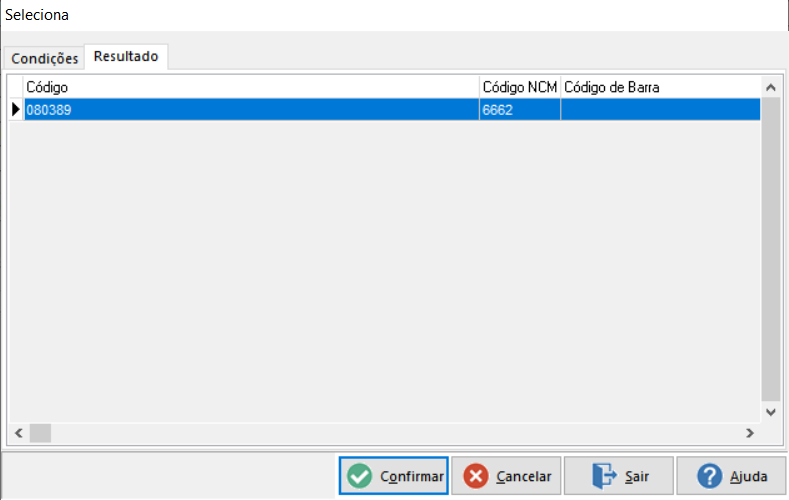Click the horizontal scrollbar thumb
This screenshot has height=500, width=789.
[x=40, y=433]
